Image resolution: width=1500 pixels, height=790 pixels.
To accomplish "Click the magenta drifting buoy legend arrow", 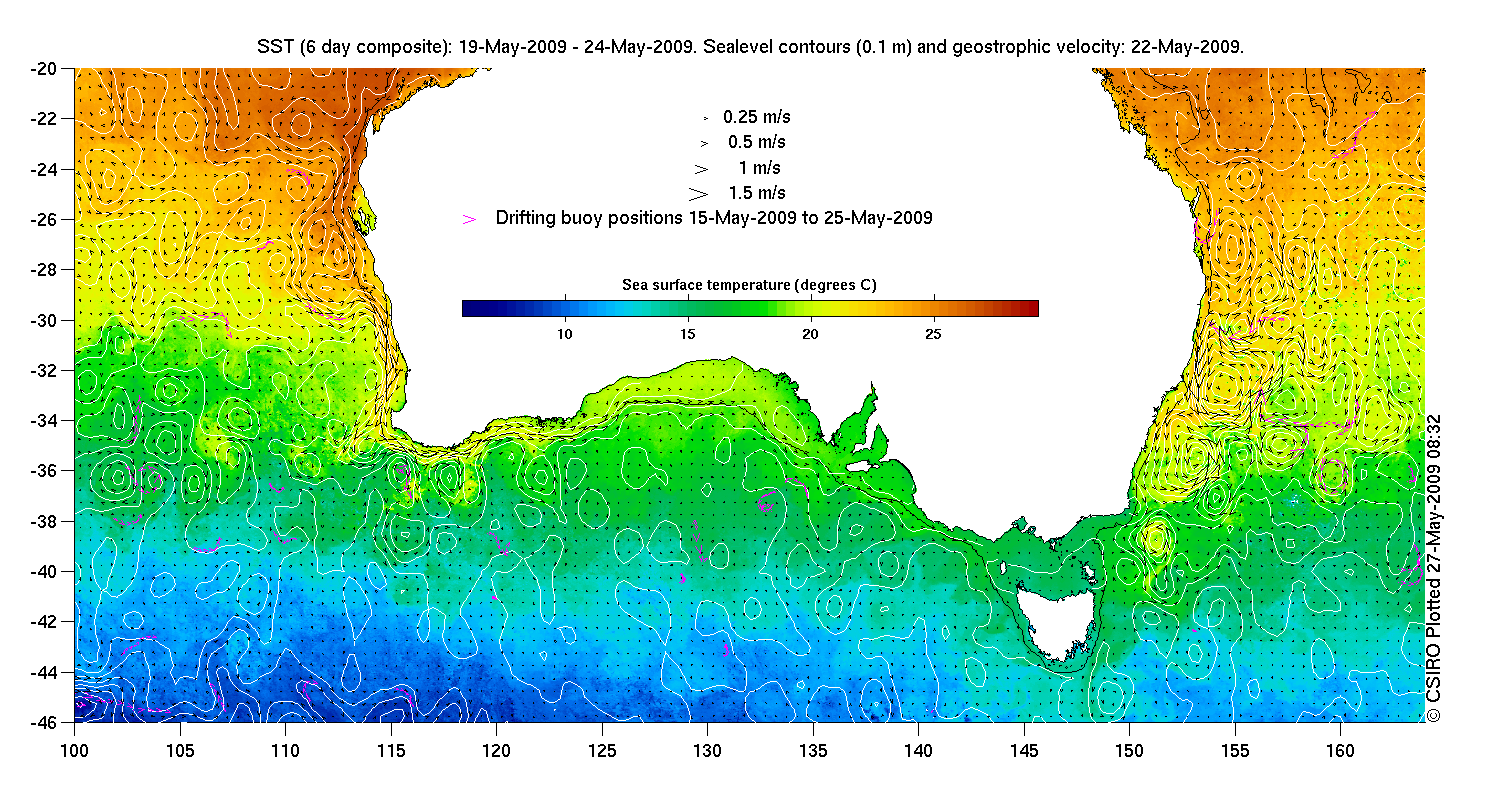I will [x=470, y=218].
